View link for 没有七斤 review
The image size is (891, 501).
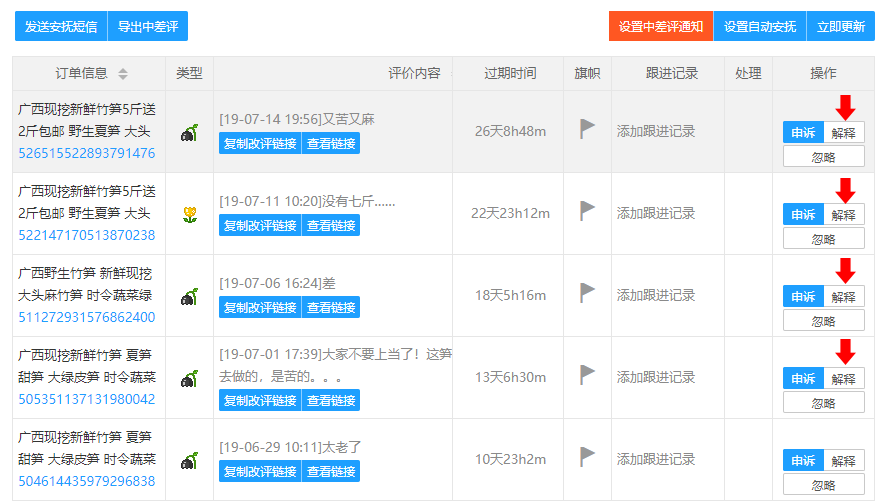pos(331,225)
